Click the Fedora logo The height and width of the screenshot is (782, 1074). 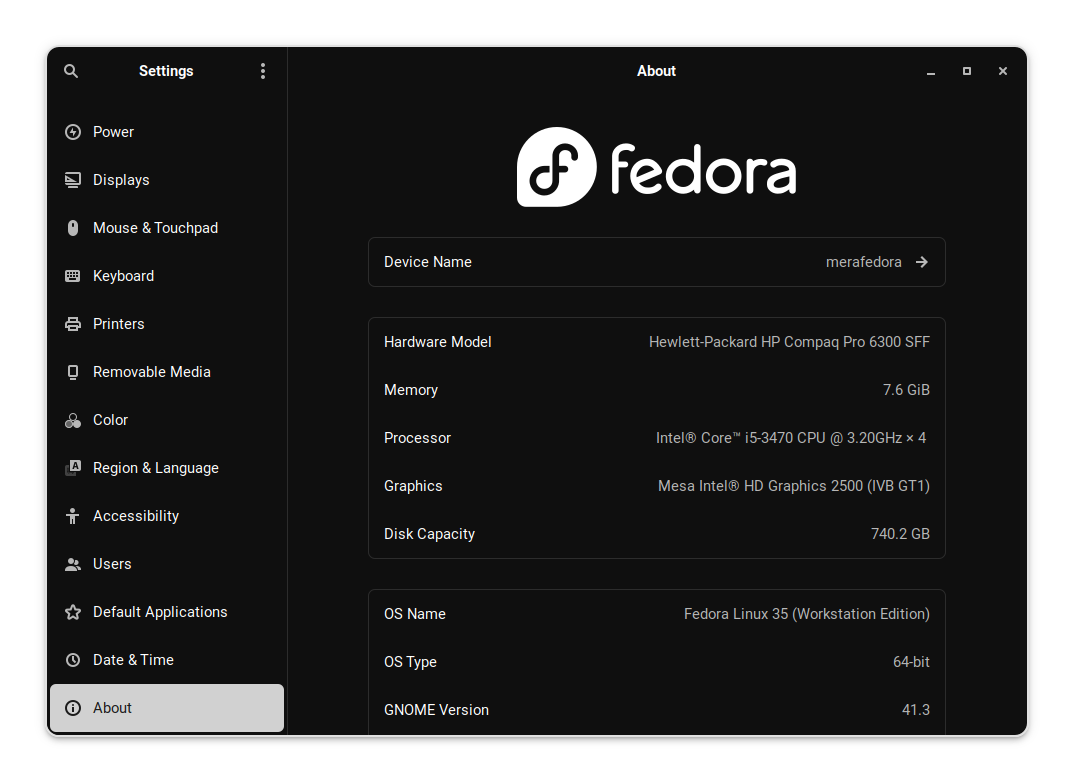click(x=656, y=167)
